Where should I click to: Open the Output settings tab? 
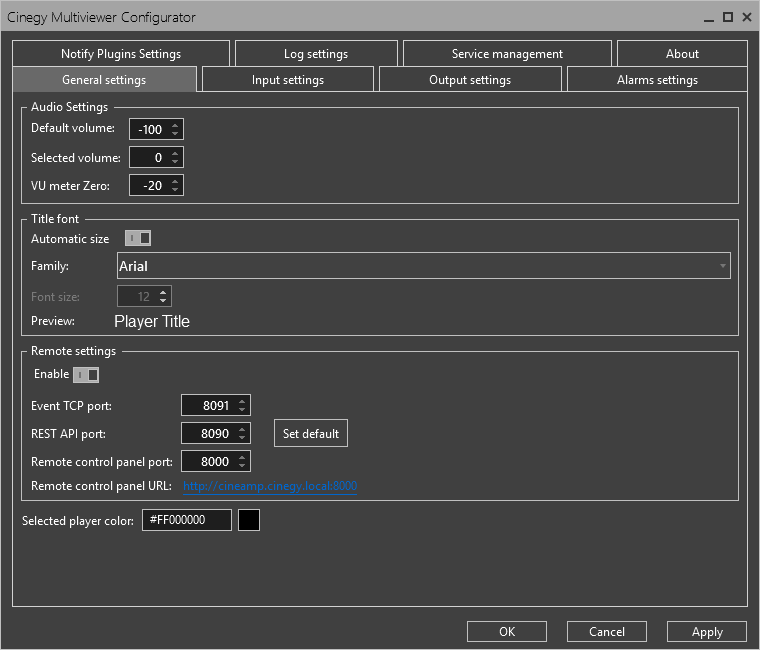pos(470,79)
